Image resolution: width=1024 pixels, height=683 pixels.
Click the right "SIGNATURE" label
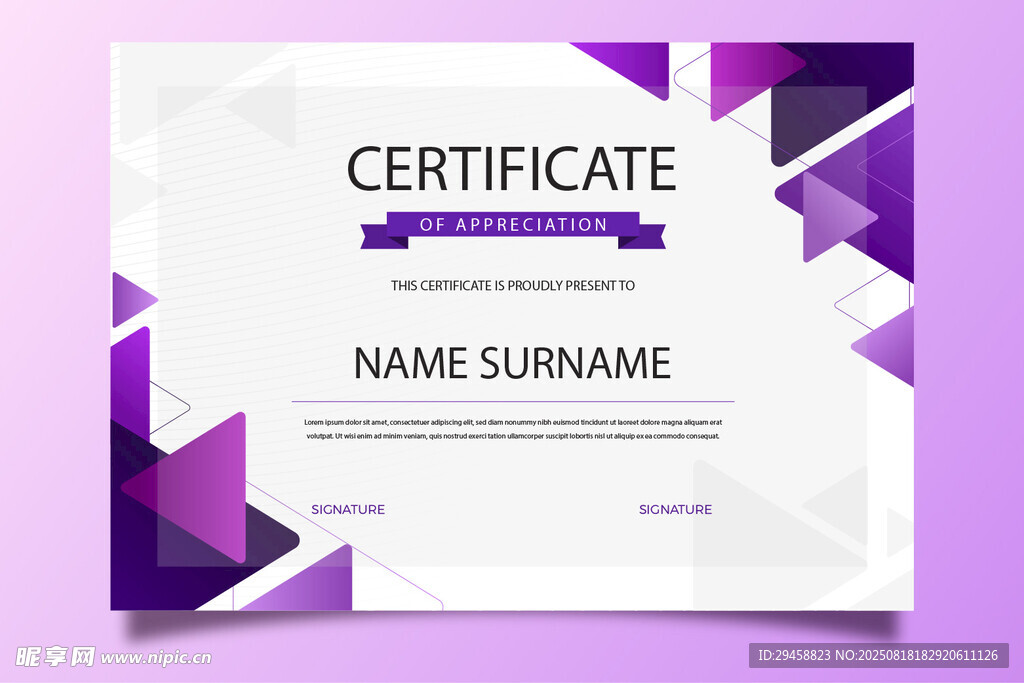675,509
